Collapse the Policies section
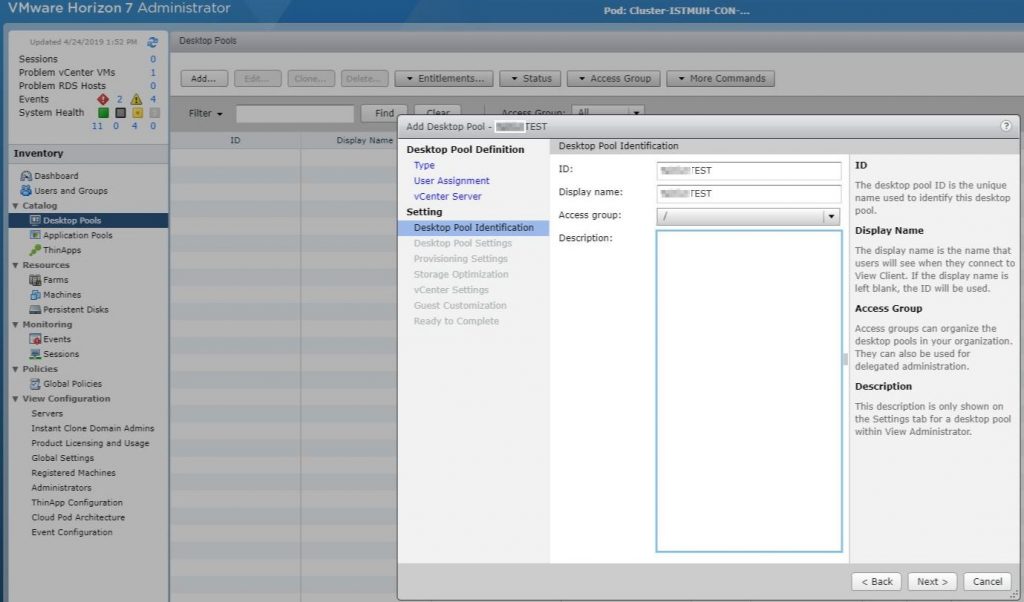This screenshot has width=1024, height=602. [15, 369]
